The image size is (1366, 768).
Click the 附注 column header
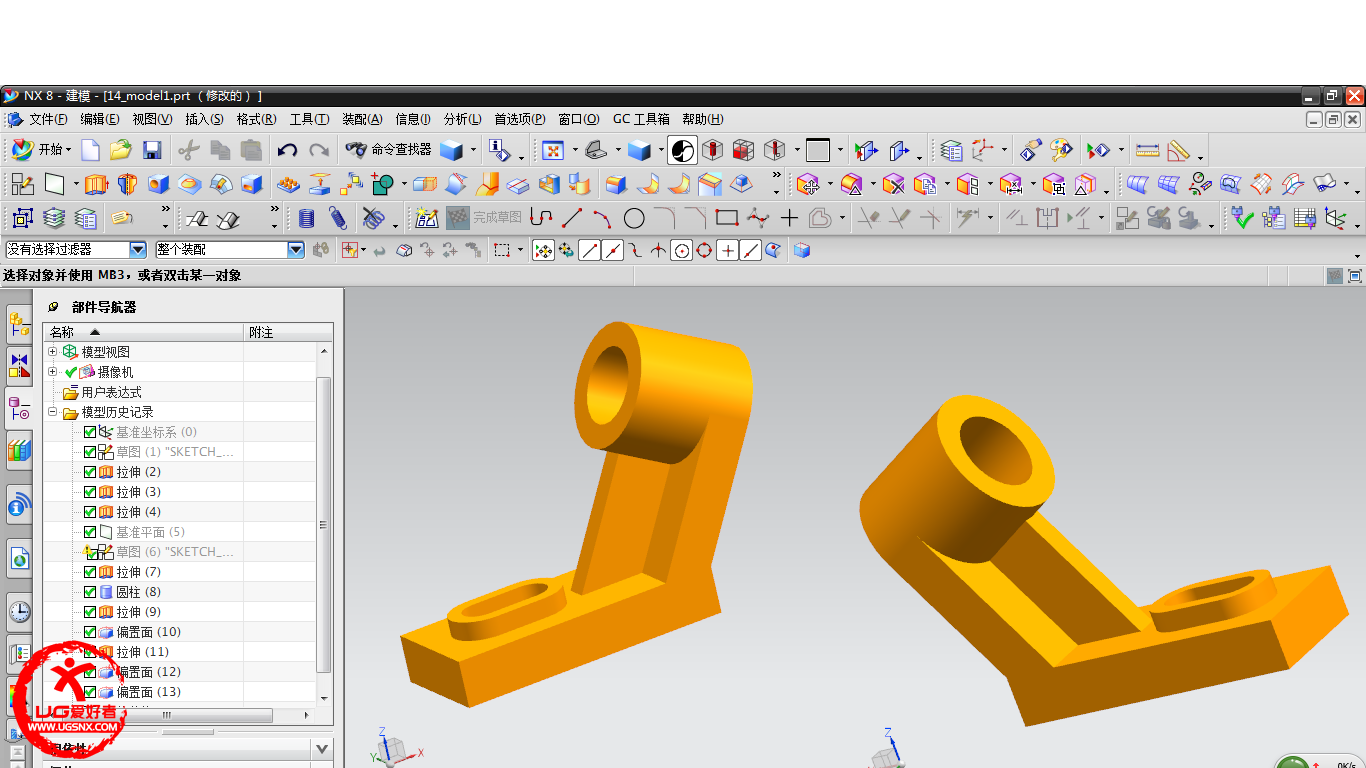[x=289, y=332]
